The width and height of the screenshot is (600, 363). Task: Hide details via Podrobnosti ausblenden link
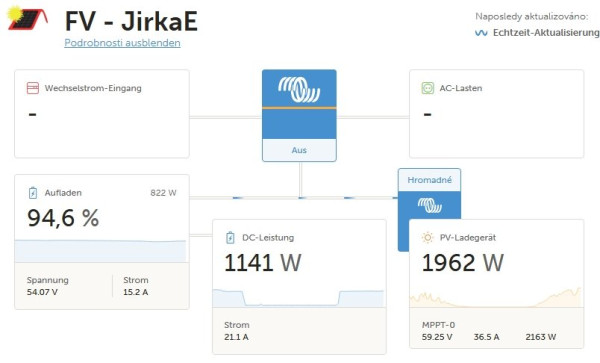(122, 43)
